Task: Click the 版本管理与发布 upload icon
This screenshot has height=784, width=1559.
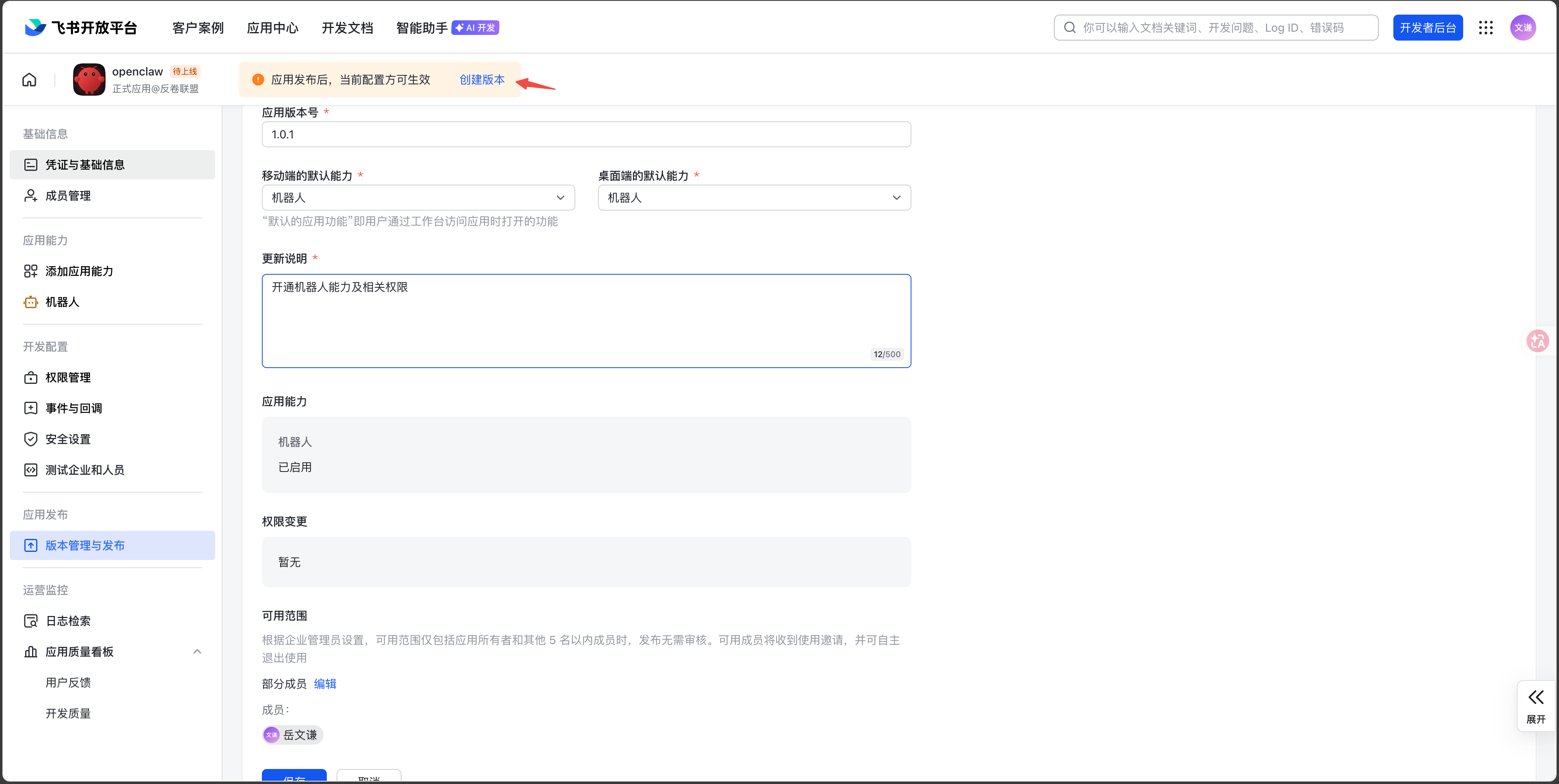Action: tap(30, 545)
